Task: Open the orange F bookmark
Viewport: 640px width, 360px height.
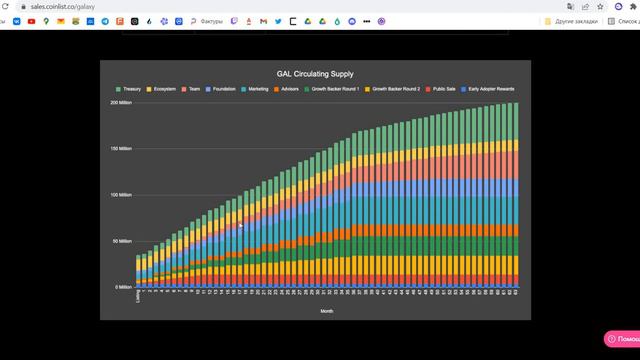Action: click(120, 21)
